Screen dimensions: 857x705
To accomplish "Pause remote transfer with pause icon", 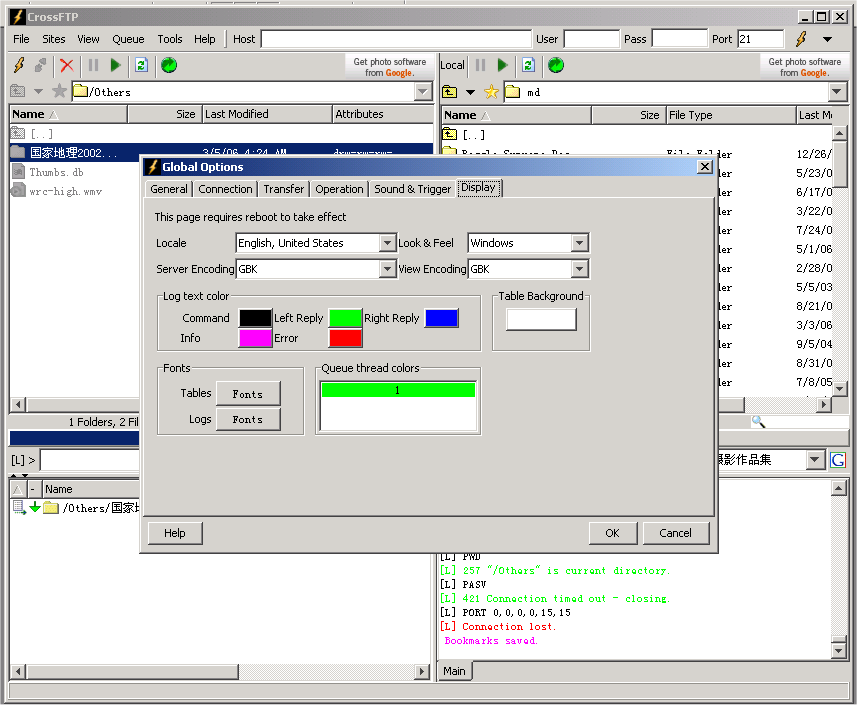I will (93, 66).
